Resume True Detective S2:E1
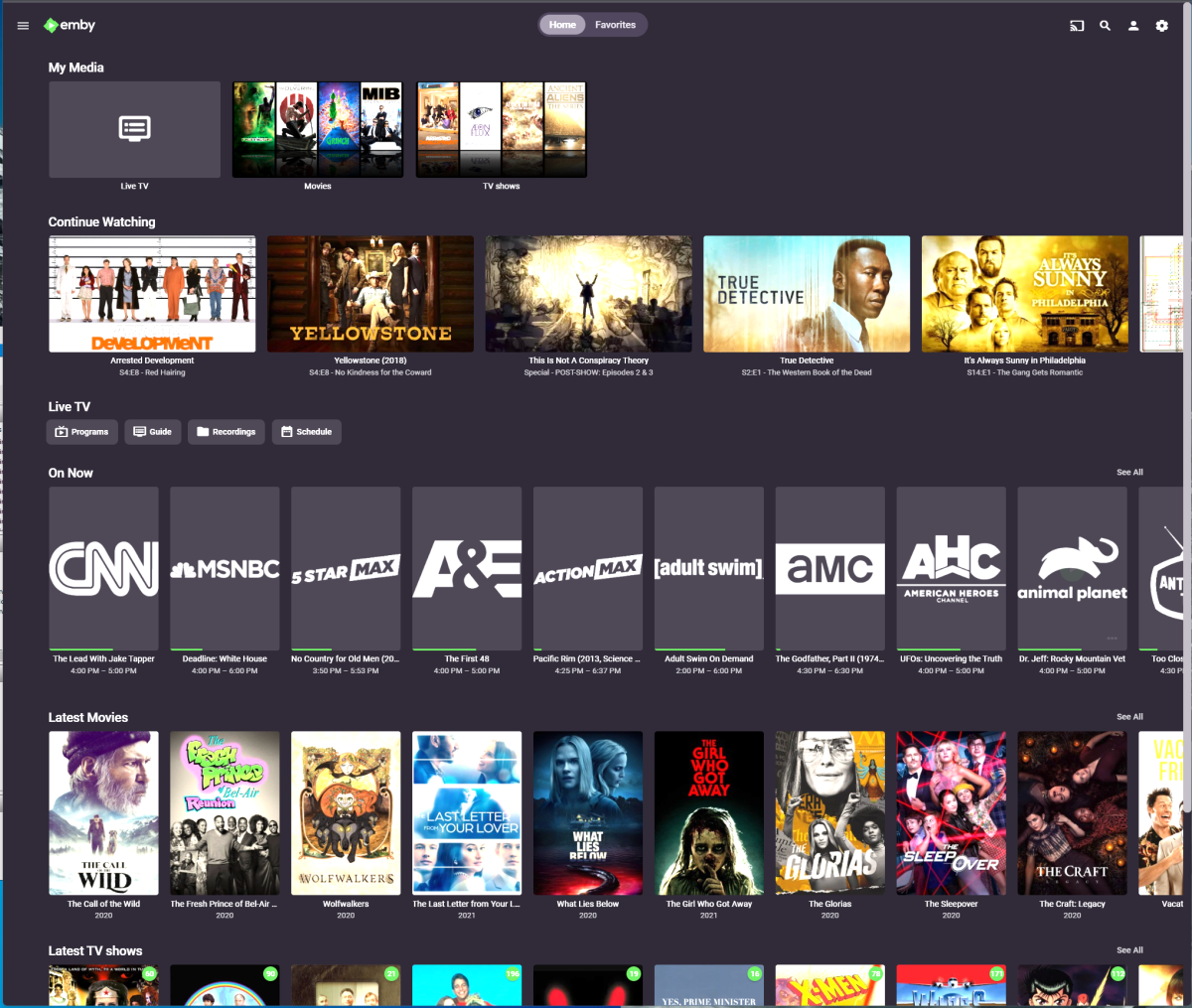 tap(807, 294)
